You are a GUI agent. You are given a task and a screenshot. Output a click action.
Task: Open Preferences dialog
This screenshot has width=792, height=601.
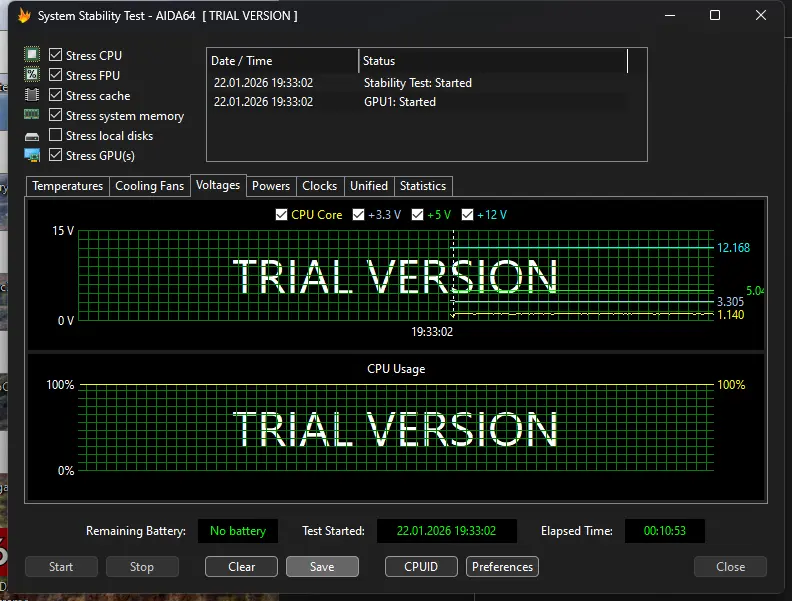point(502,567)
